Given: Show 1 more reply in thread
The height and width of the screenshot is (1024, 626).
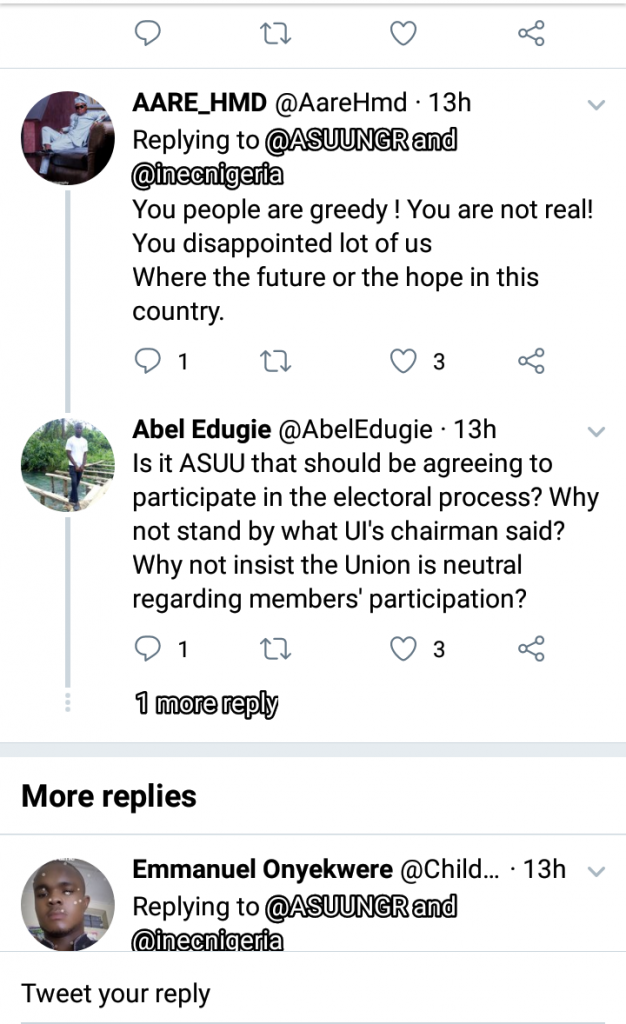Looking at the screenshot, I should point(206,704).
